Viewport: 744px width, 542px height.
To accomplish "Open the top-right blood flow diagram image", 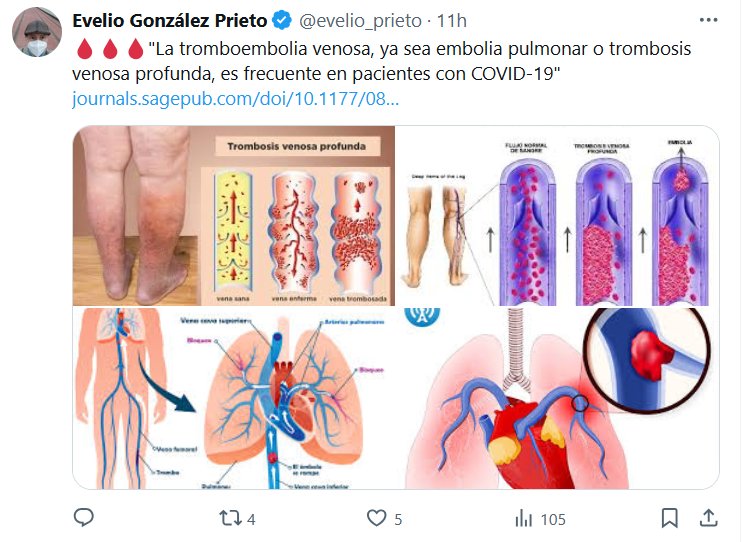I will point(557,215).
